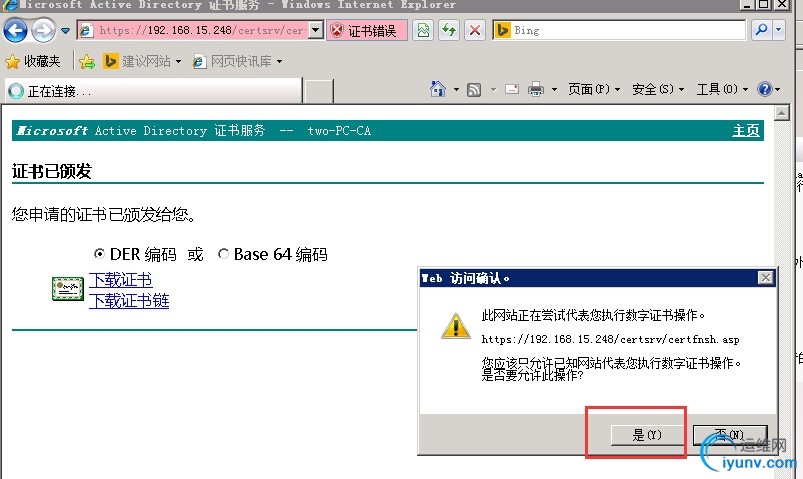Close the Web 访问确认 dialog
Viewport: 803px width, 479px height.
(765, 278)
